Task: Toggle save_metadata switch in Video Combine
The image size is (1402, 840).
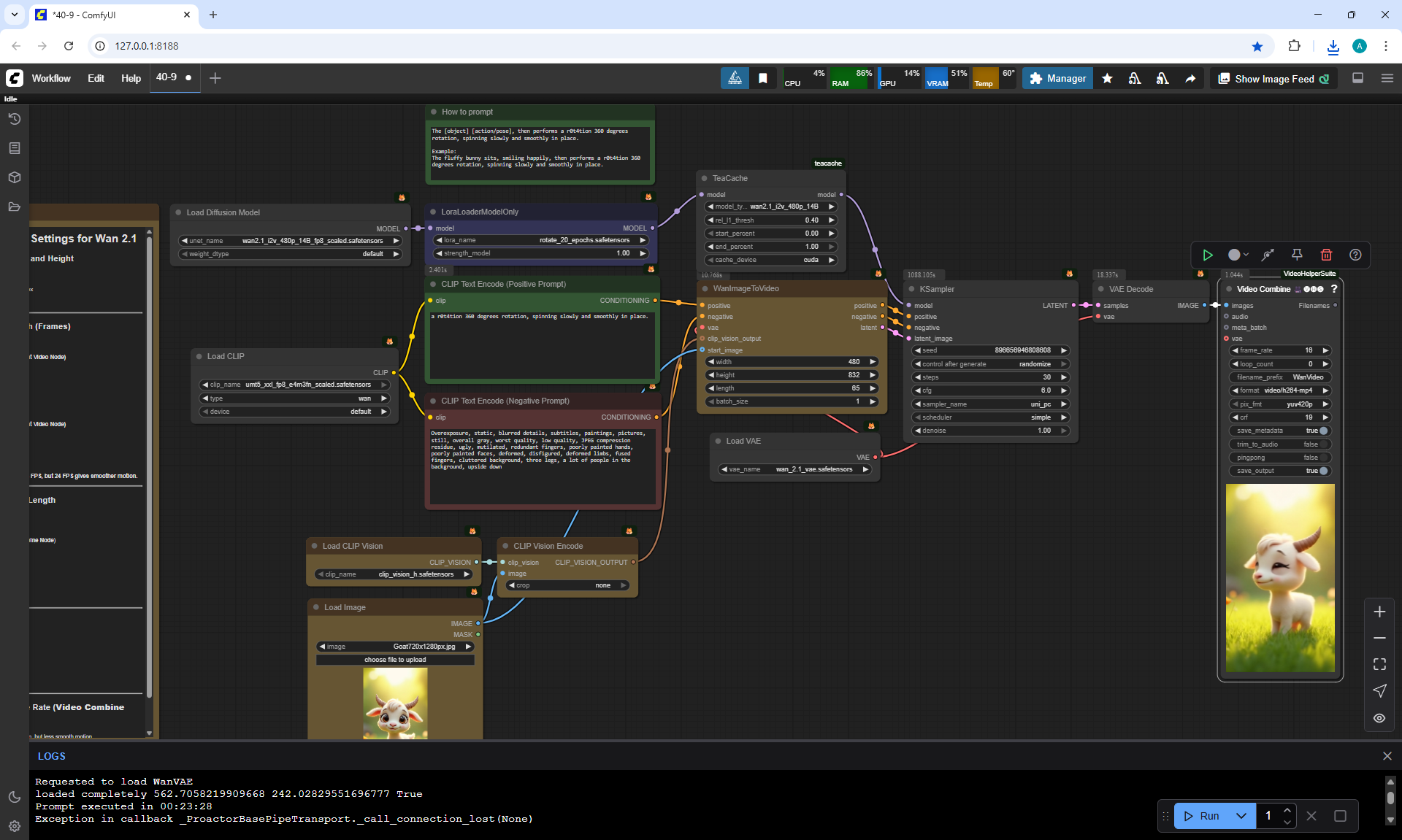Action: [x=1323, y=431]
